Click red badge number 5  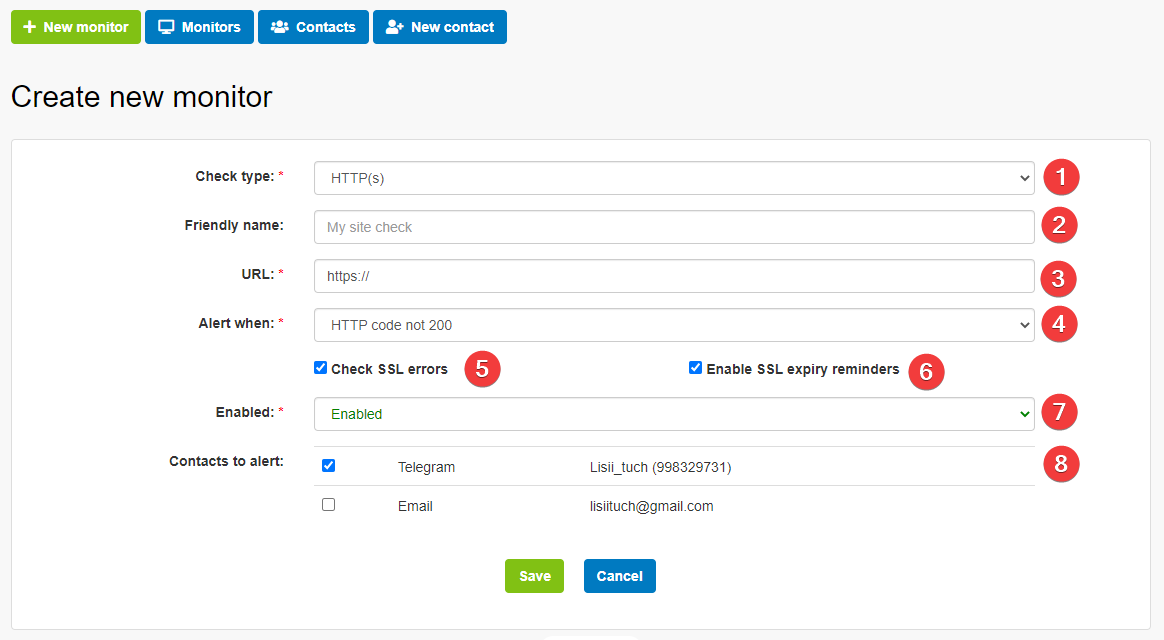click(x=482, y=368)
